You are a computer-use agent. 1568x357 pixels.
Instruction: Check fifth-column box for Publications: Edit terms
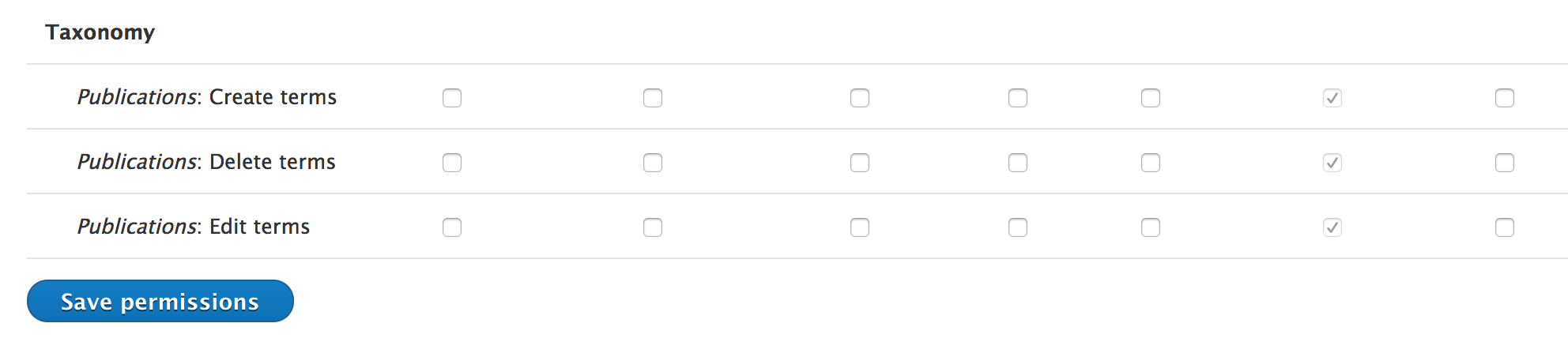point(1151,227)
